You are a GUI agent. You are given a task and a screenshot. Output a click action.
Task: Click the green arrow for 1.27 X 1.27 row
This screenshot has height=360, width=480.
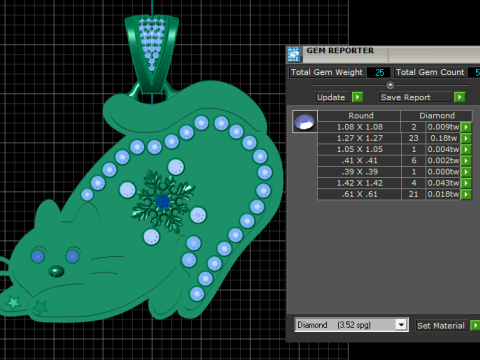click(466, 138)
